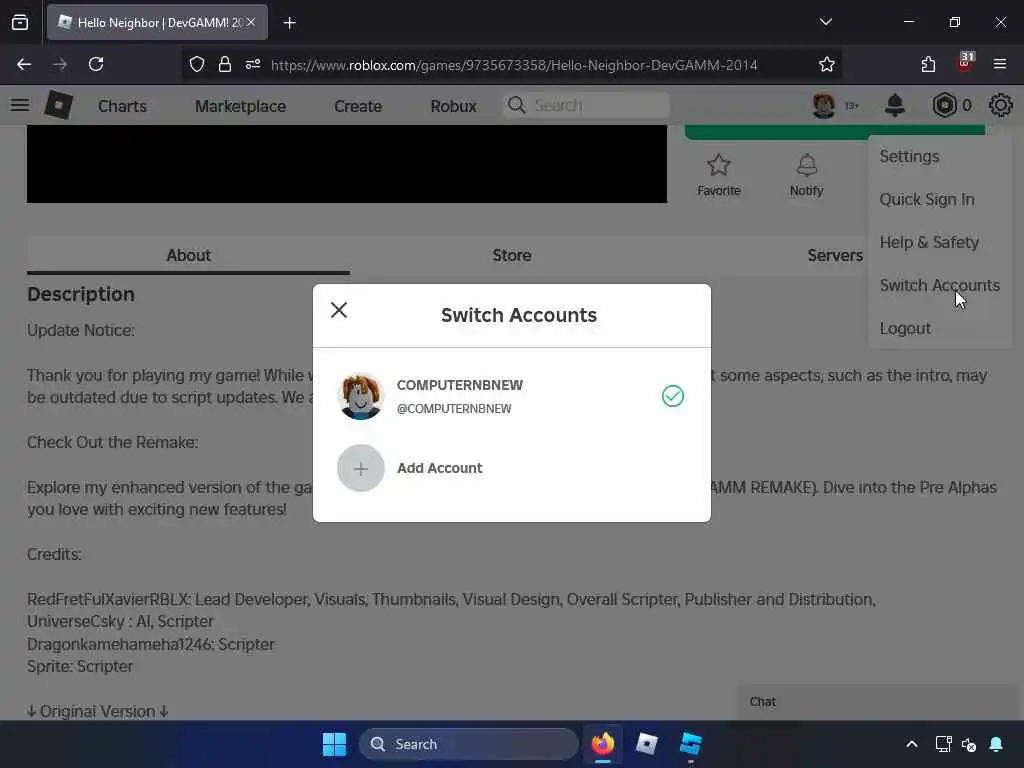
Task: Switch to the About tab
Action: [188, 255]
